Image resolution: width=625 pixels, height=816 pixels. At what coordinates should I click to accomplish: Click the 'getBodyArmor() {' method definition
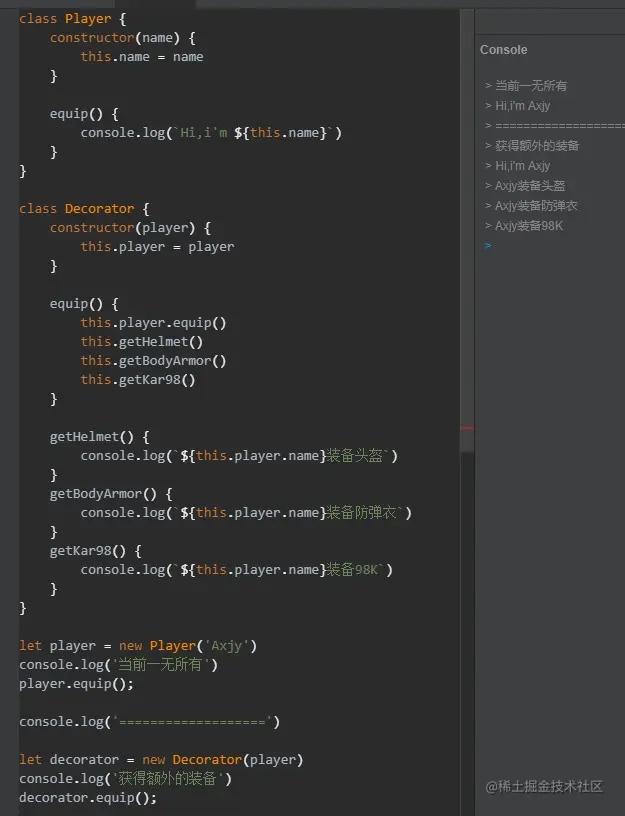[111, 494]
